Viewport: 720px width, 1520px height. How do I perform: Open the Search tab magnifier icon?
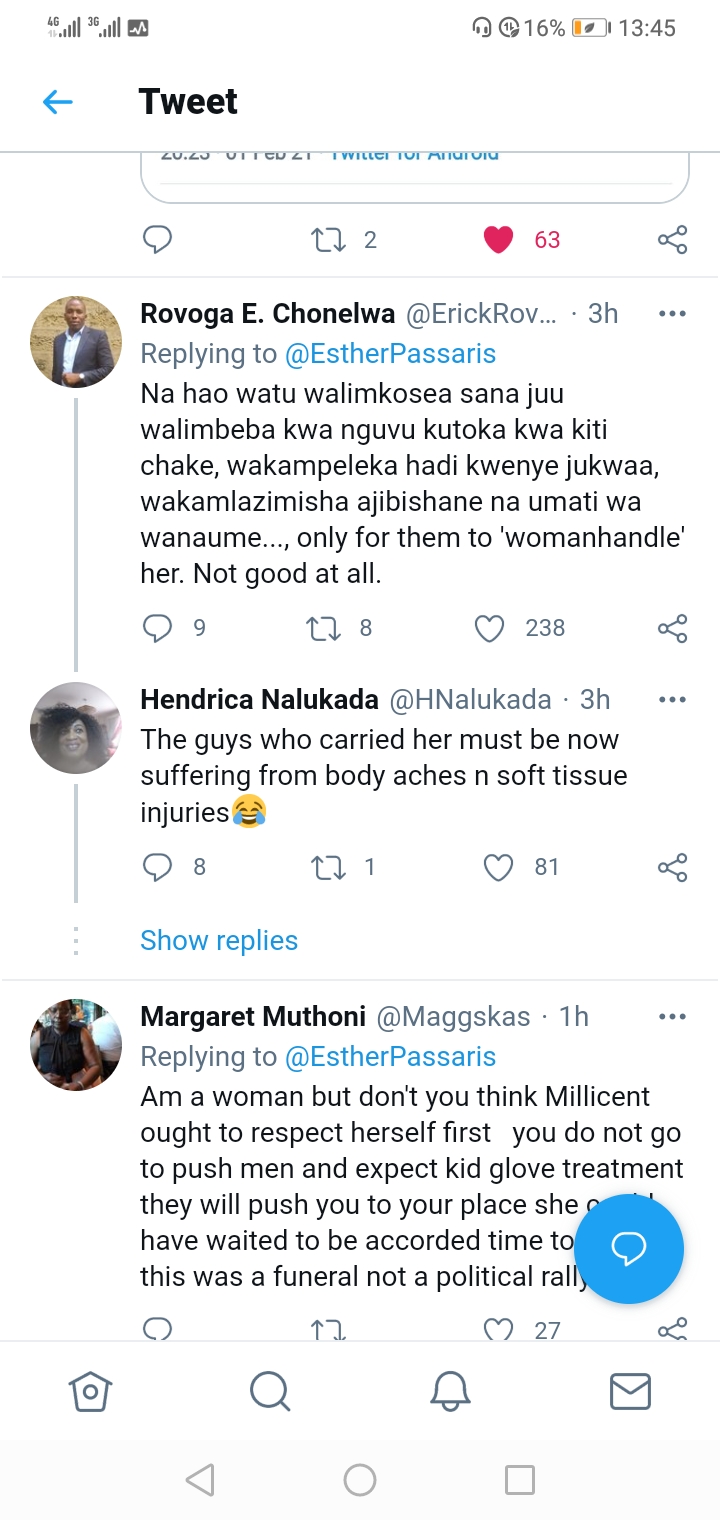270,1391
